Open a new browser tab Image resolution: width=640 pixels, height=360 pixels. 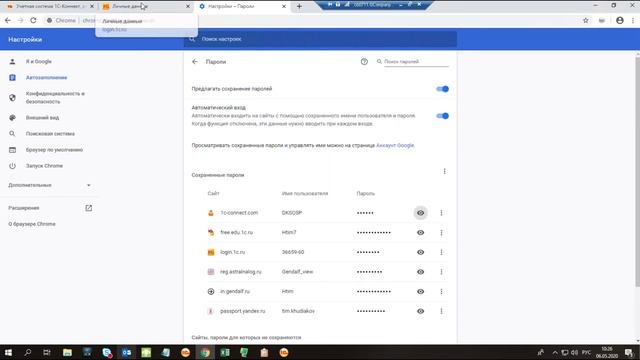(299, 6)
